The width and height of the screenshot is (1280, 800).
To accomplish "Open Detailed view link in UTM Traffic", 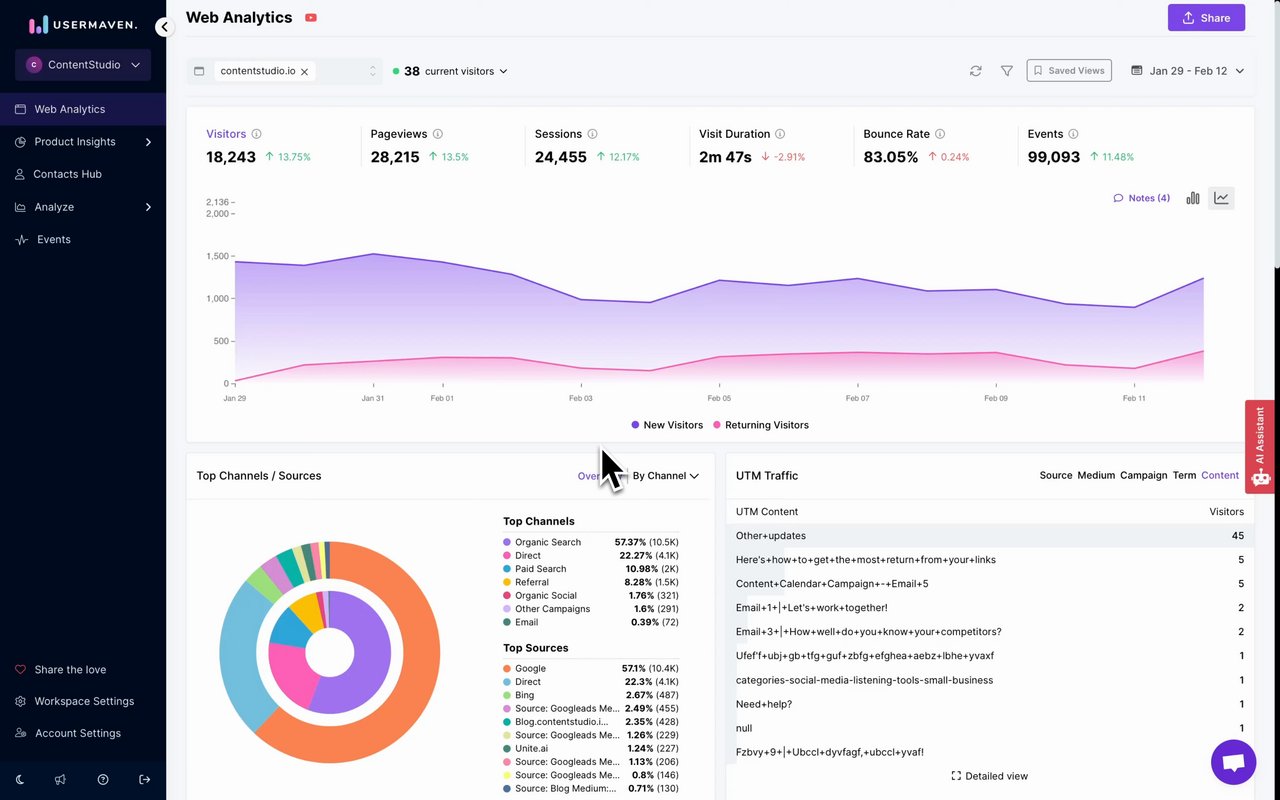I will (989, 776).
